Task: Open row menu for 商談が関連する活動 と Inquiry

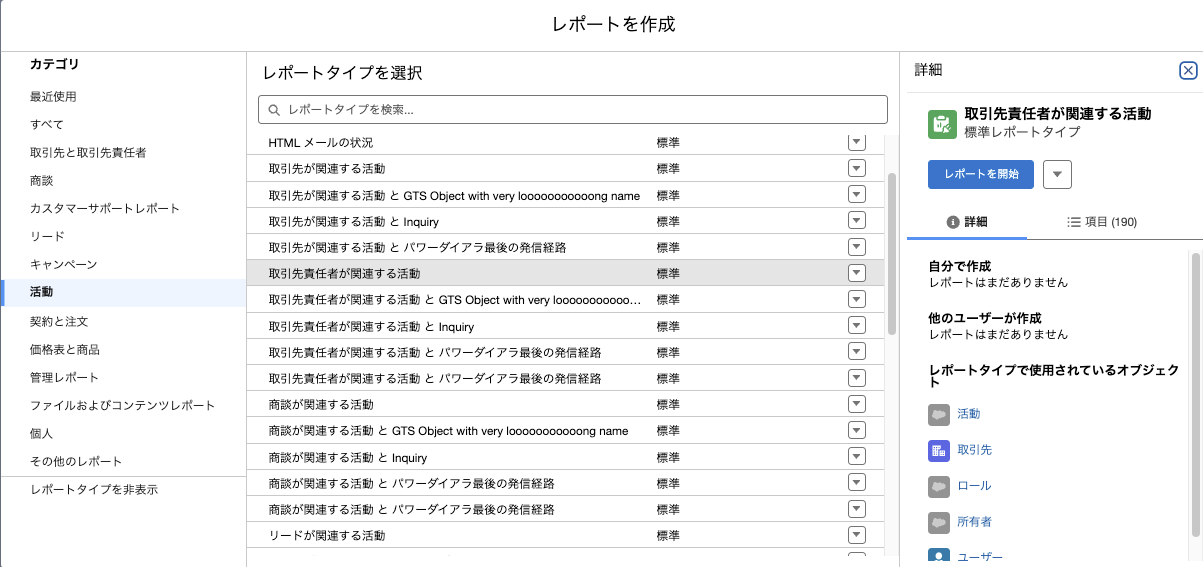Action: [856, 457]
